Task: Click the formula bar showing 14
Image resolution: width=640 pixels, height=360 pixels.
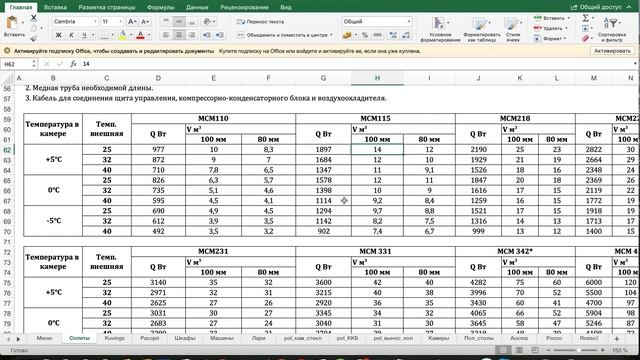Action: pos(357,64)
